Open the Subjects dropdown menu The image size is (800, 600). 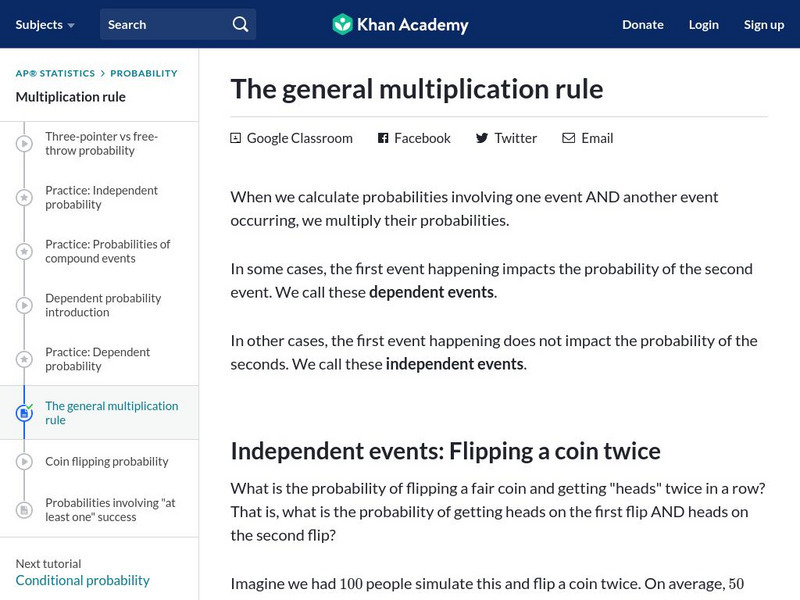45,24
